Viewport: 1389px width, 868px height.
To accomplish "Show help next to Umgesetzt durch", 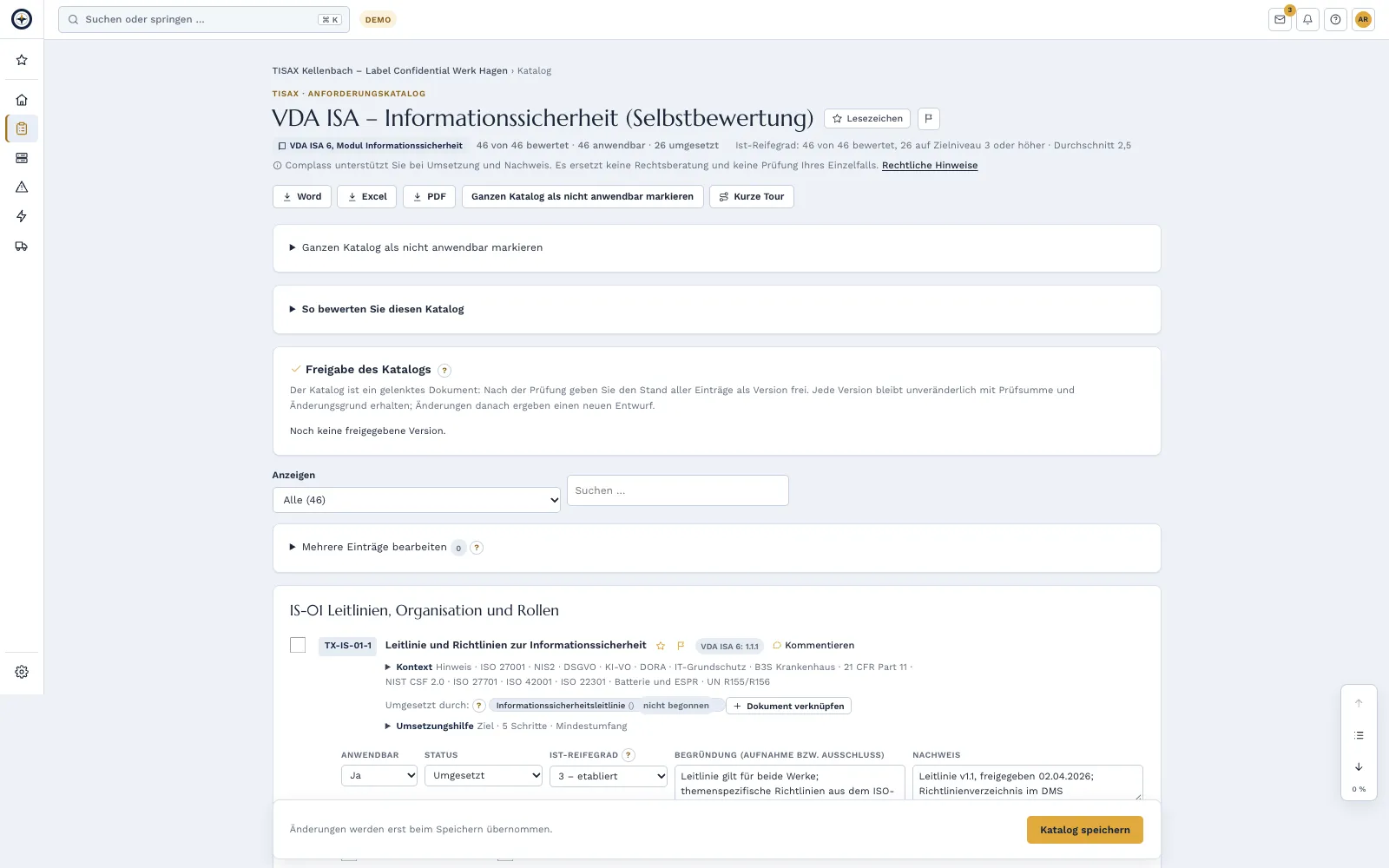I will (x=478, y=706).
